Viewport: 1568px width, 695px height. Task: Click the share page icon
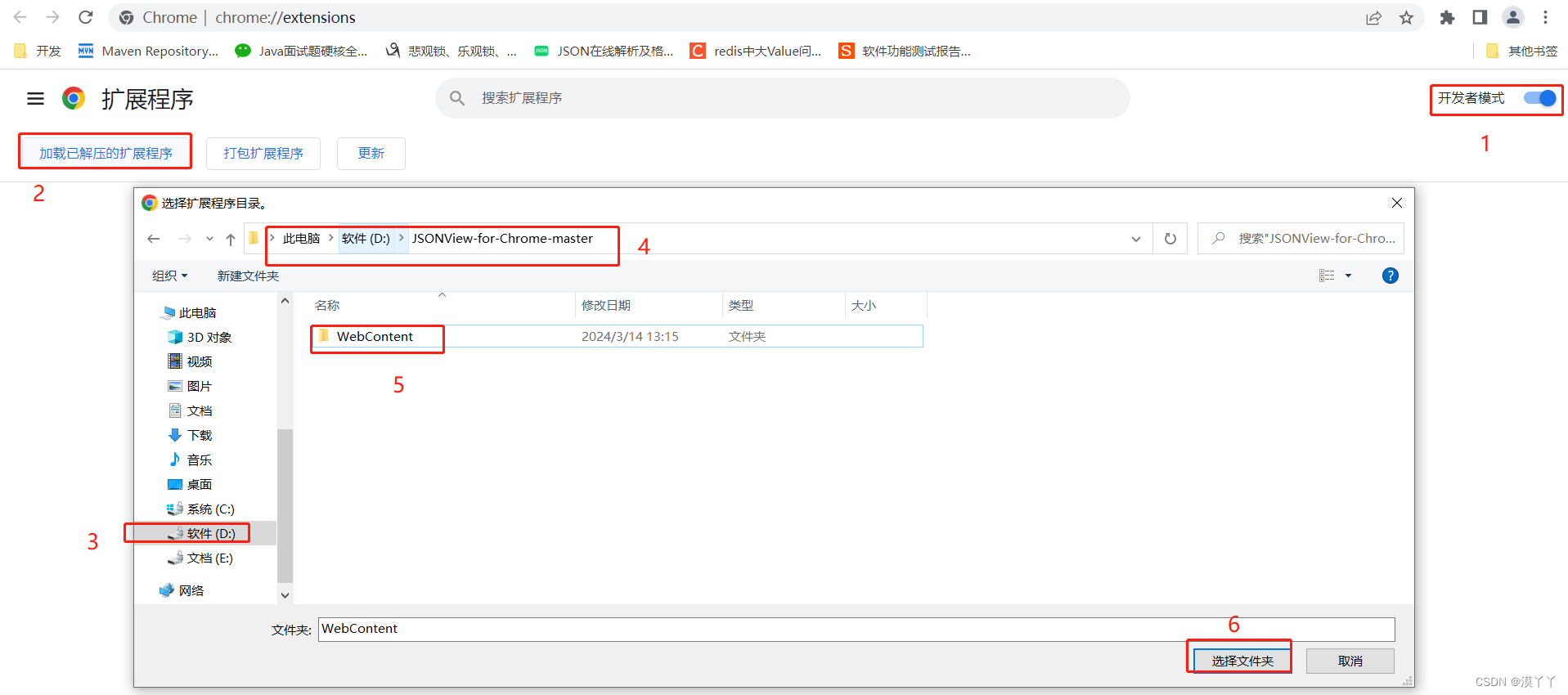click(1373, 18)
